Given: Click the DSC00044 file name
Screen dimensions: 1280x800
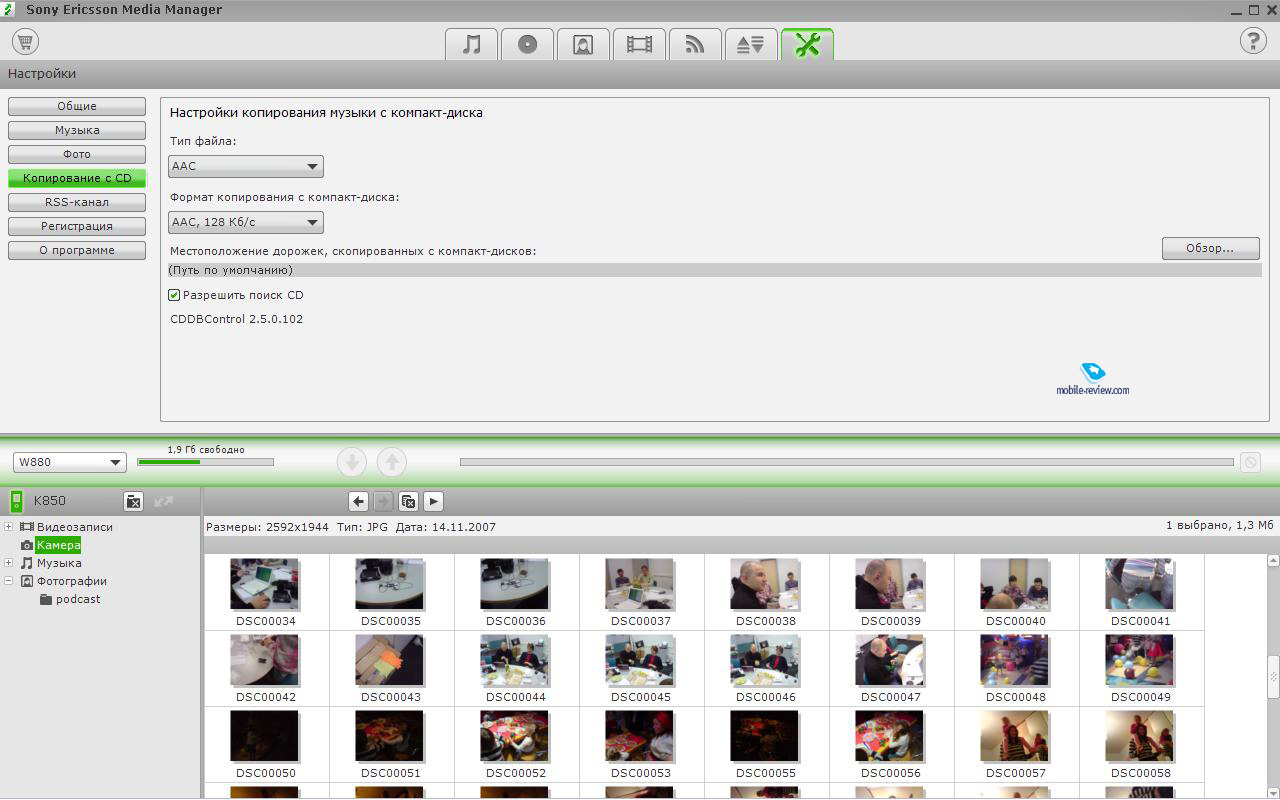Looking at the screenshot, I should (x=516, y=697).
